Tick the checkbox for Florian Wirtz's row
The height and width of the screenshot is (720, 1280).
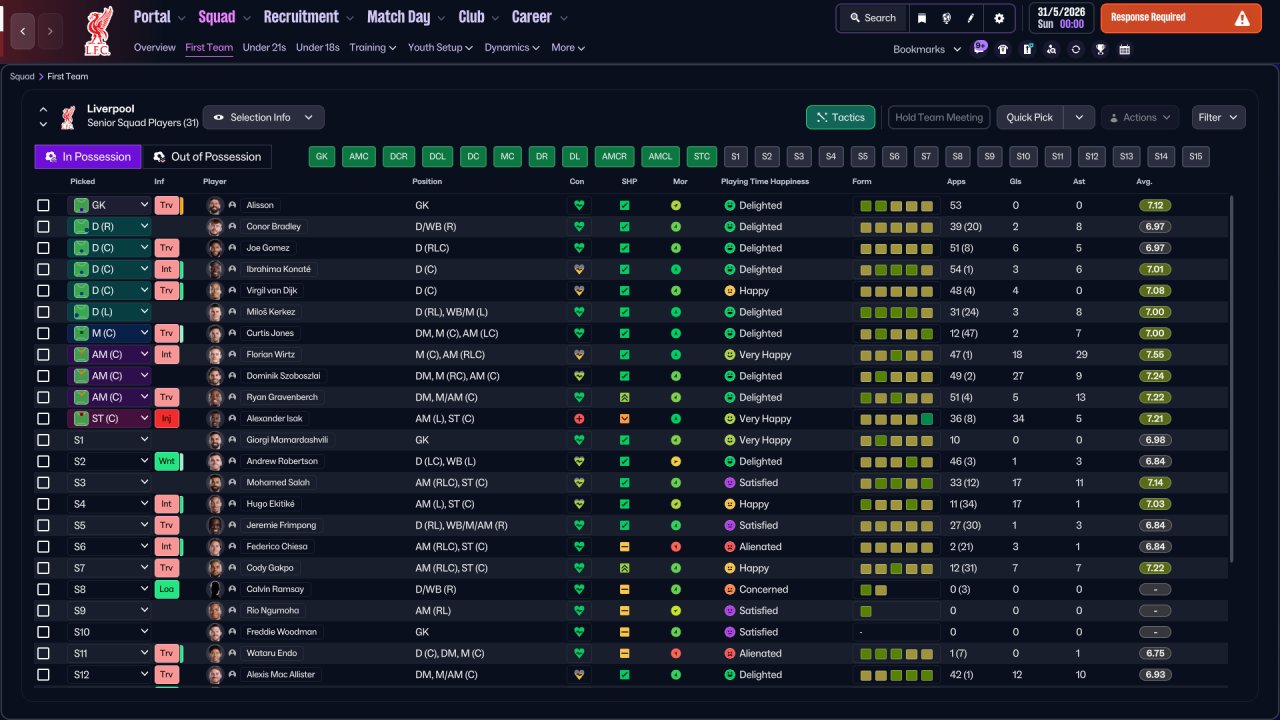click(x=43, y=354)
